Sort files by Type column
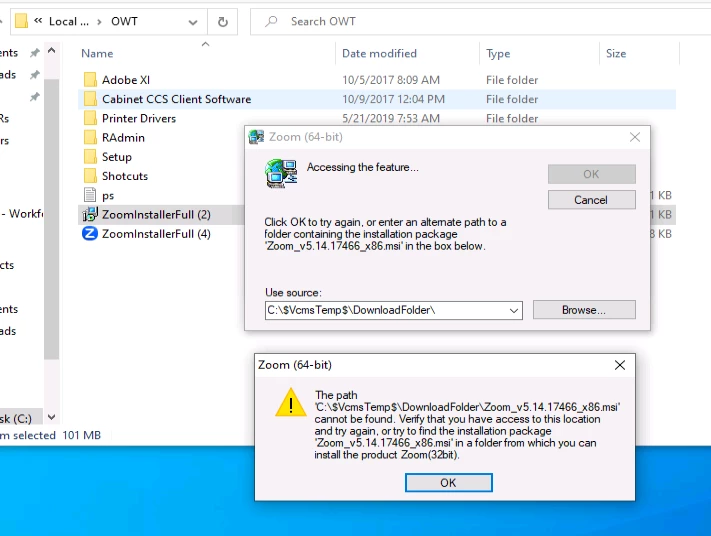 tap(498, 54)
